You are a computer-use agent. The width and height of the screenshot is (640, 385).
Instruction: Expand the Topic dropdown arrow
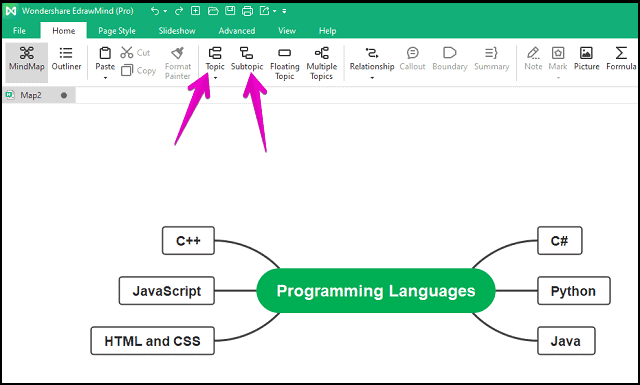pos(216,78)
